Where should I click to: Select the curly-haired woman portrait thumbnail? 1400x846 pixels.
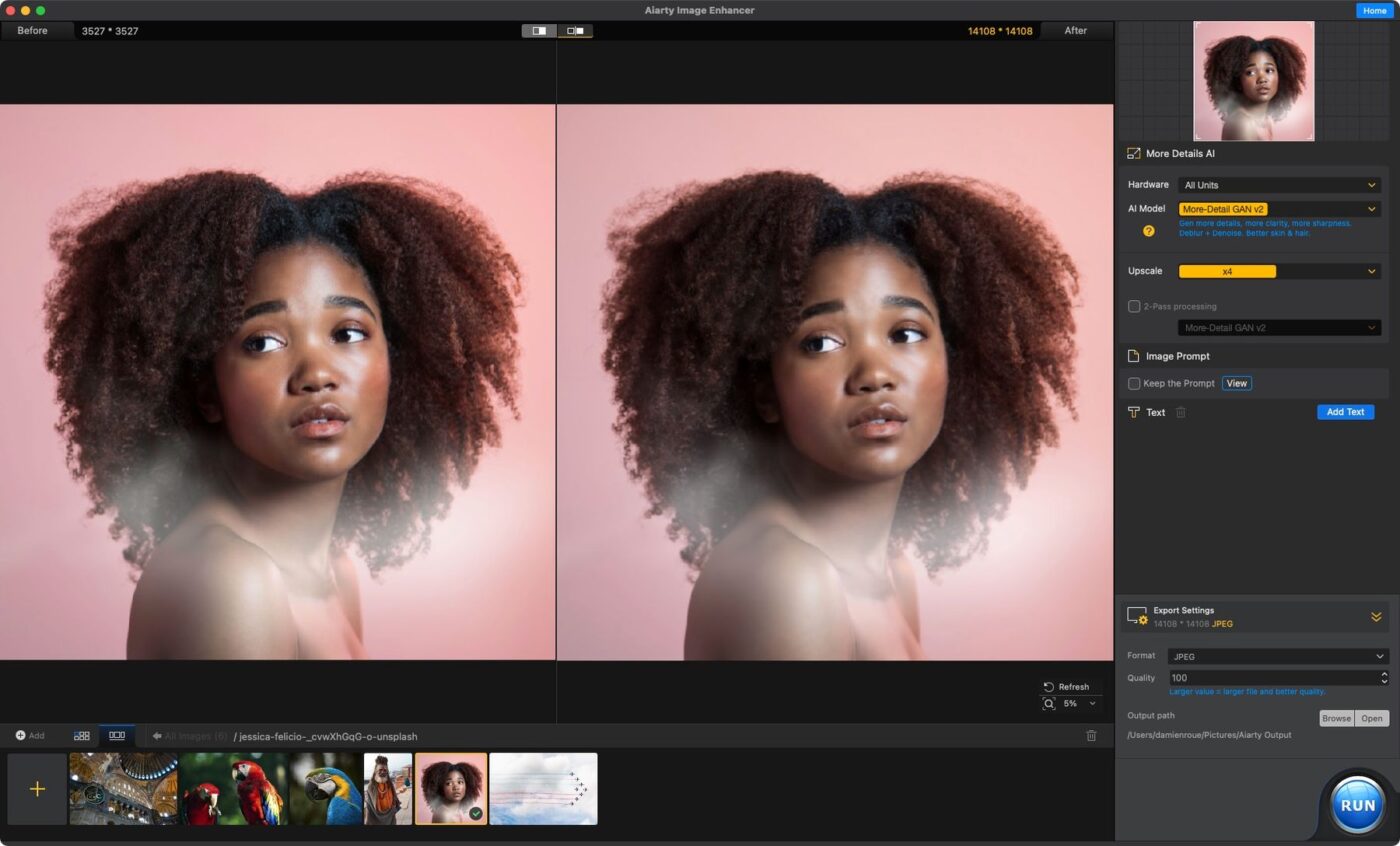(x=451, y=789)
